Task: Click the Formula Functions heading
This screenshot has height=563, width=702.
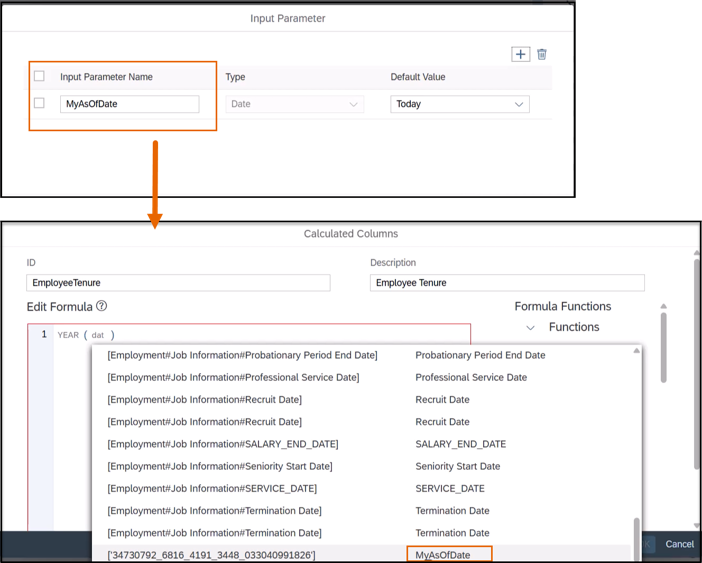Action: (563, 306)
